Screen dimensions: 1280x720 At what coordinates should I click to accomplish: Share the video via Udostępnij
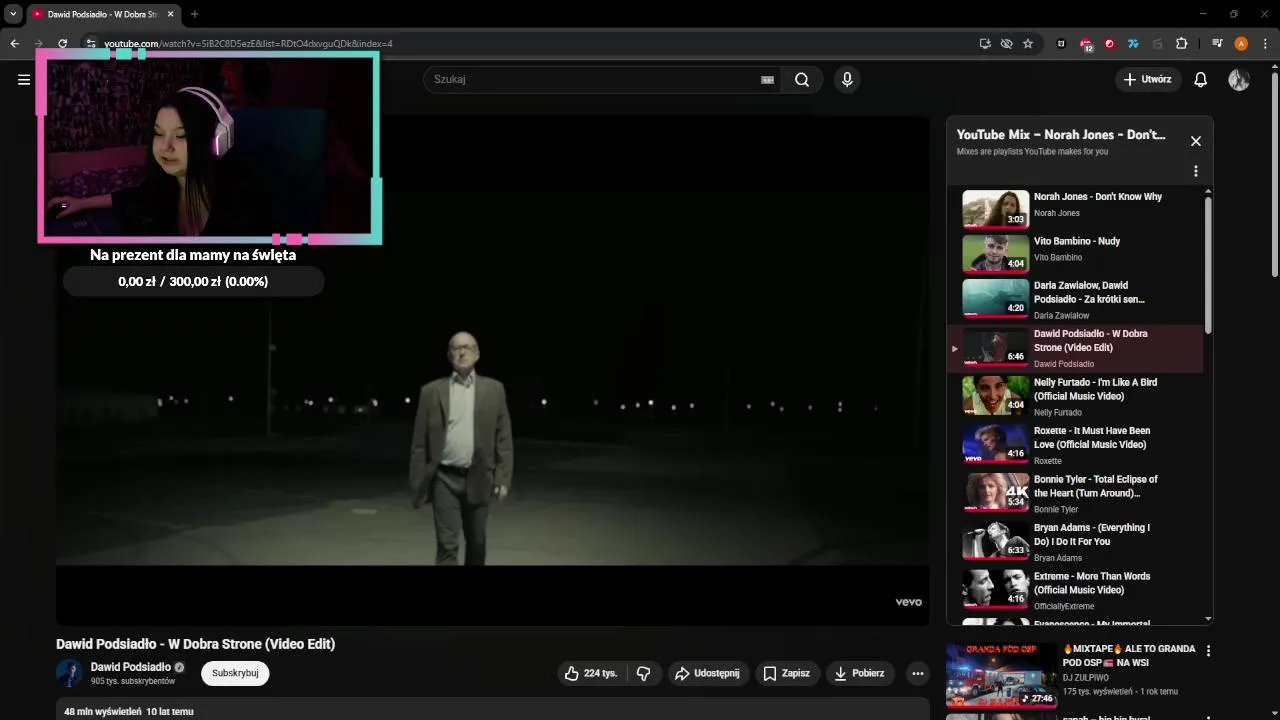click(x=708, y=673)
